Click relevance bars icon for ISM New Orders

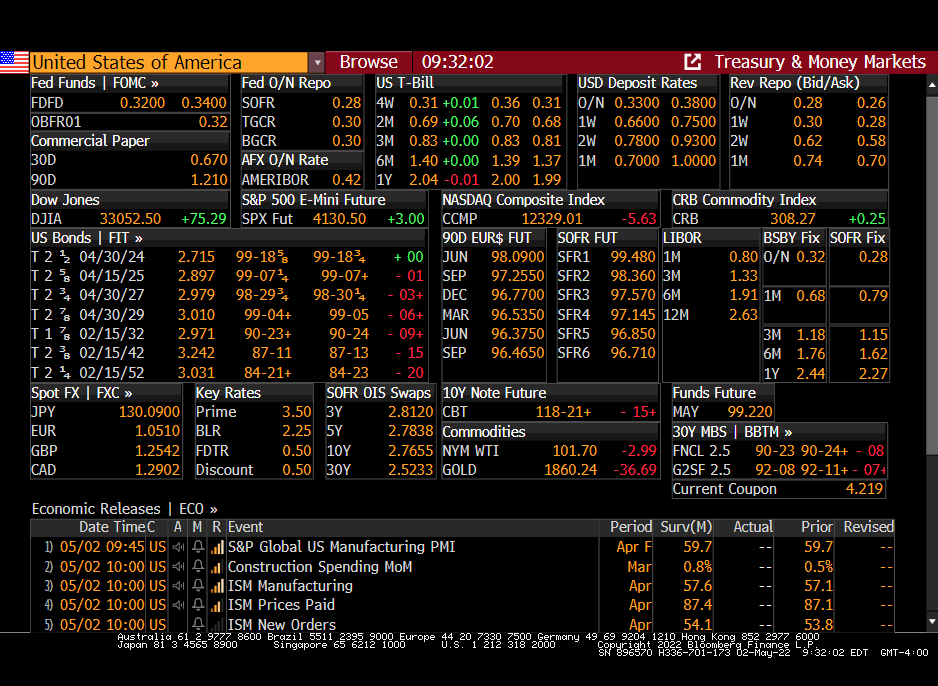pyautogui.click(x=217, y=624)
